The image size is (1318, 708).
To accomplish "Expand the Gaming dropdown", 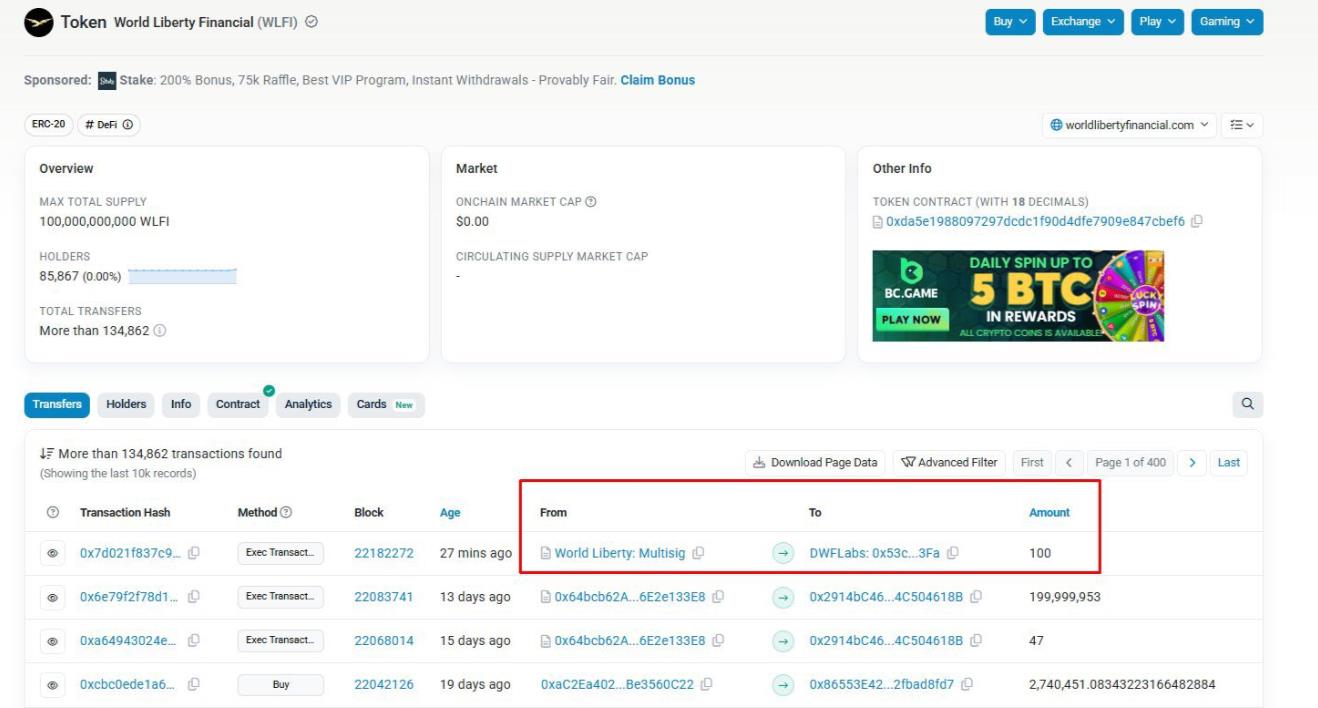I will (x=1227, y=22).
